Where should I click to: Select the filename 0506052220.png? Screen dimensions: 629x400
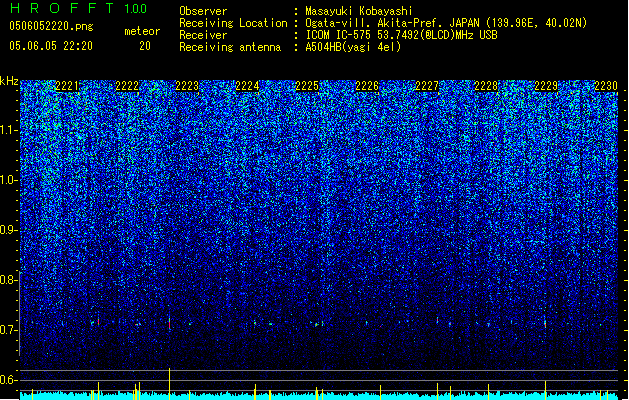tap(51, 26)
